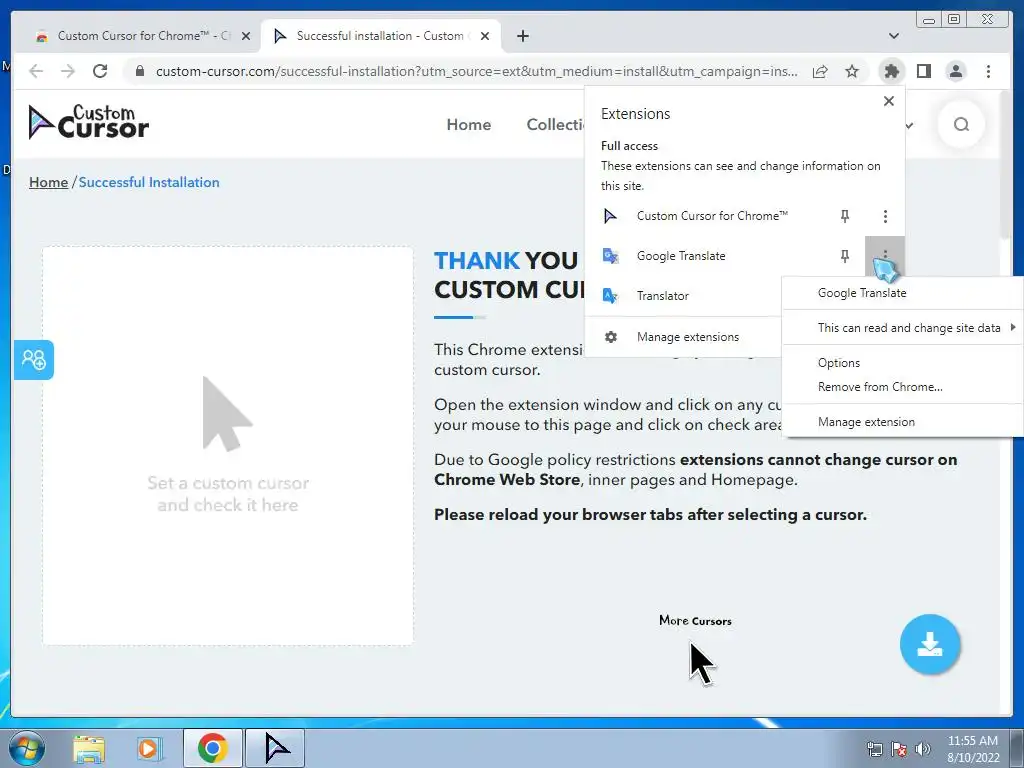This screenshot has height=768, width=1024.
Task: Click Google Translate entry in context menu
Action: [862, 293]
